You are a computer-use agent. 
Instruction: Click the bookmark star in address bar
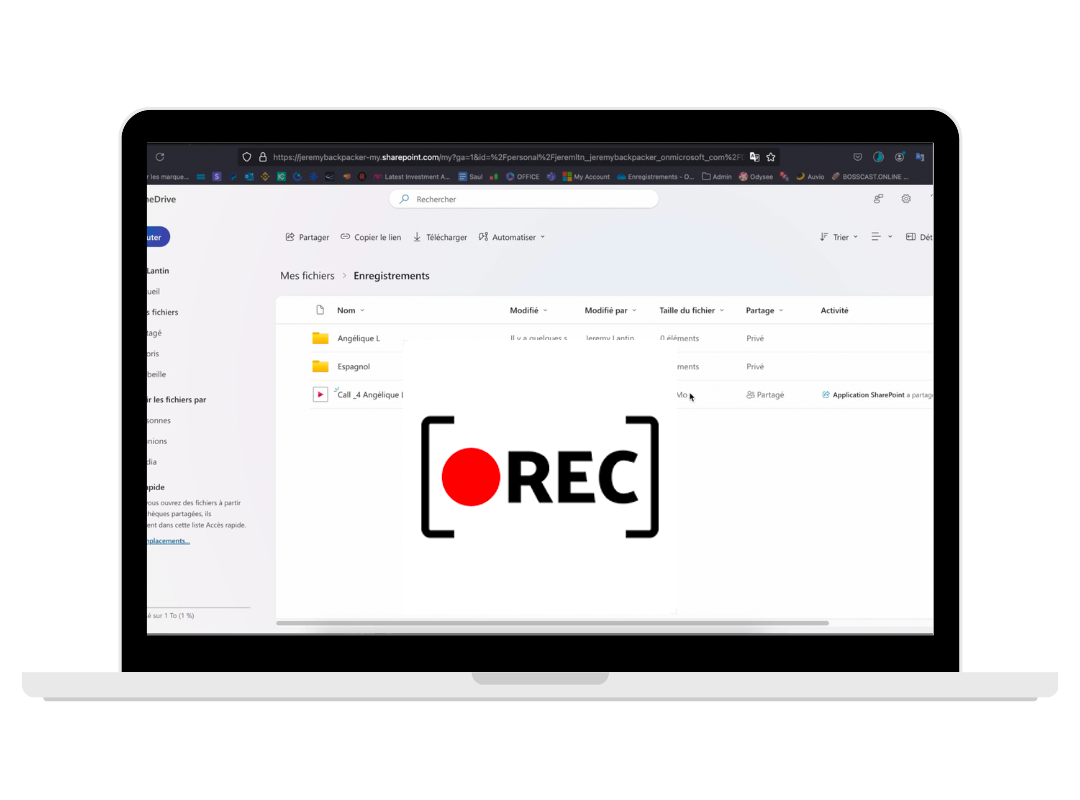click(771, 157)
